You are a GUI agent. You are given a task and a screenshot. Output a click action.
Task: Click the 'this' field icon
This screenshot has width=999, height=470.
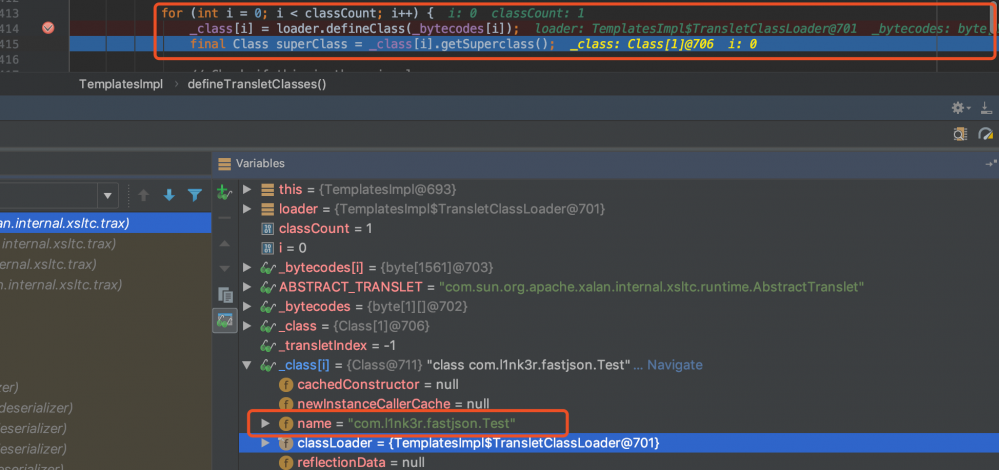pyautogui.click(x=268, y=190)
